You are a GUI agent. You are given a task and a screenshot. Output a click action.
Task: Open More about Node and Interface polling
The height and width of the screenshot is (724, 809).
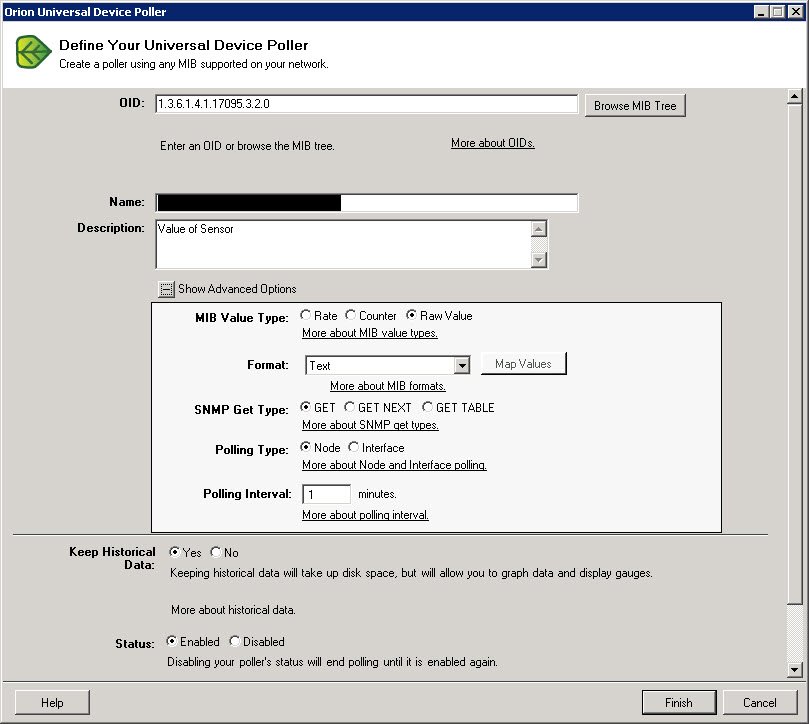[x=394, y=465]
